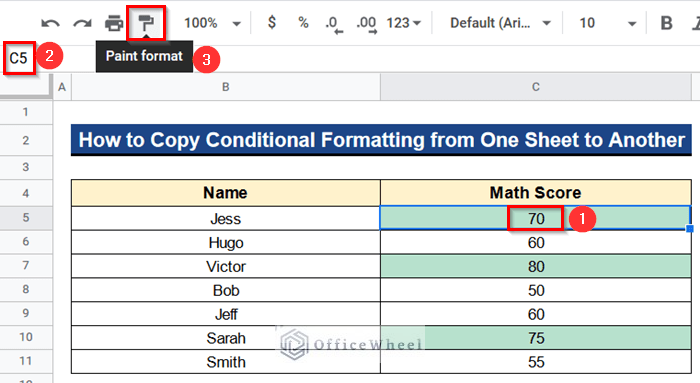Image resolution: width=700 pixels, height=383 pixels.
Task: Click the Print icon
Action: (x=114, y=23)
